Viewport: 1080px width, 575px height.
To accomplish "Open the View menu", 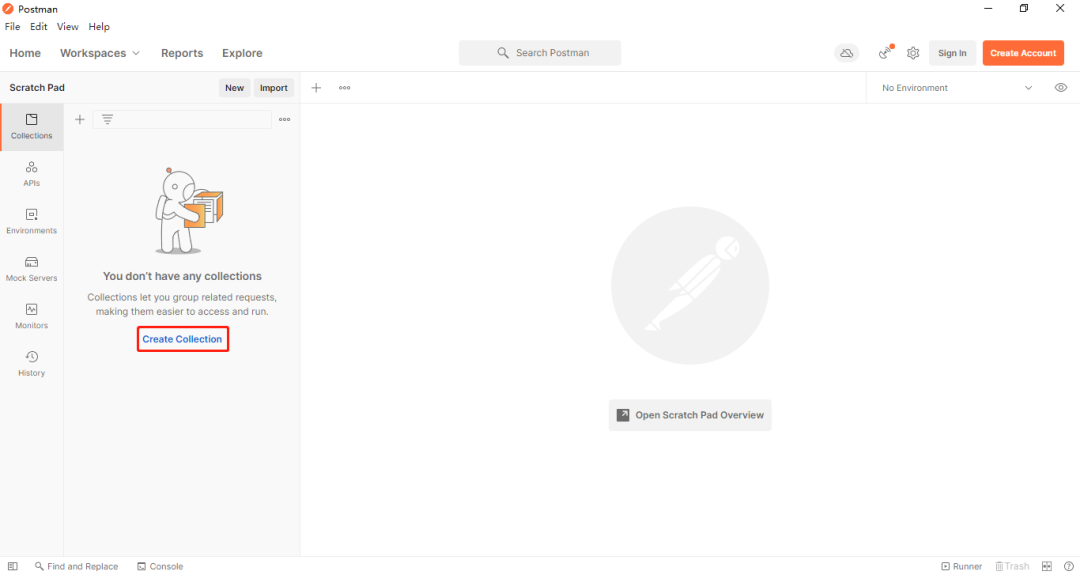I will pyautogui.click(x=68, y=27).
